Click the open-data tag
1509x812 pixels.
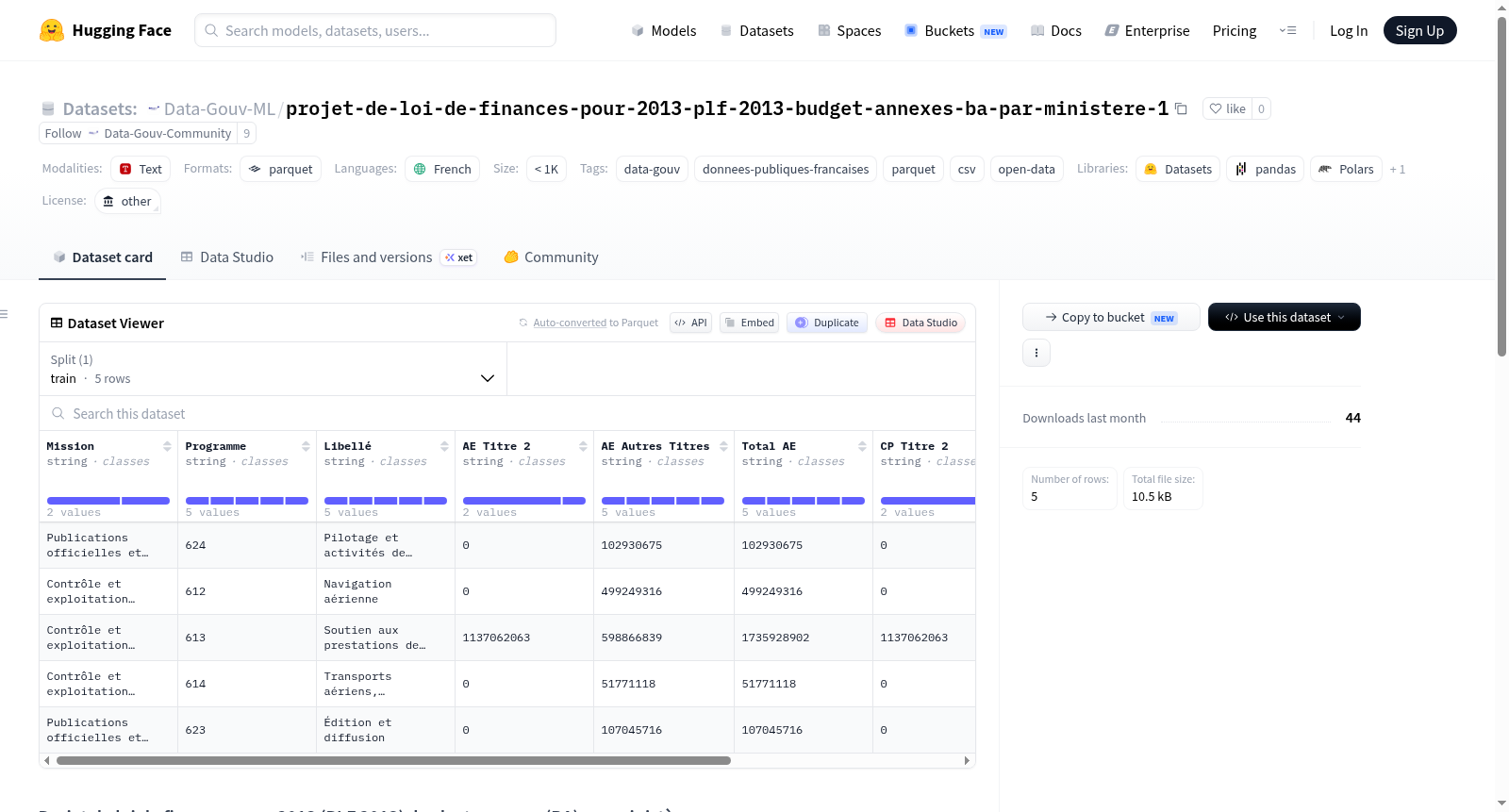(x=1026, y=169)
